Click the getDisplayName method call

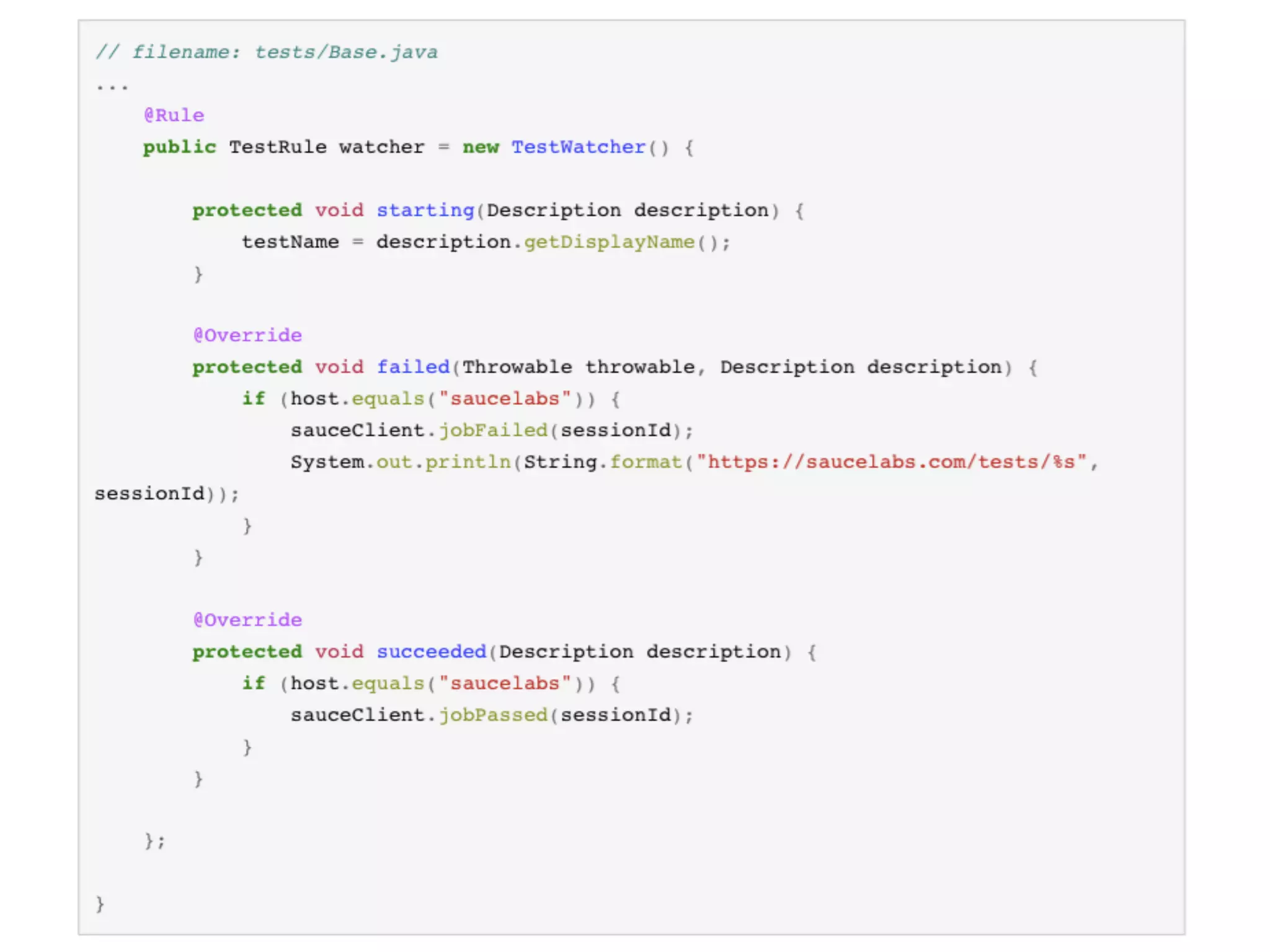point(609,242)
